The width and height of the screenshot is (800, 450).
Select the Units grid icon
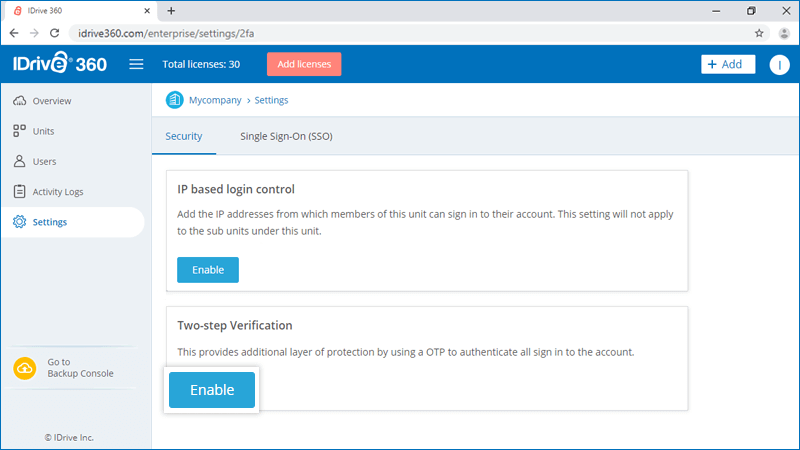pos(19,131)
